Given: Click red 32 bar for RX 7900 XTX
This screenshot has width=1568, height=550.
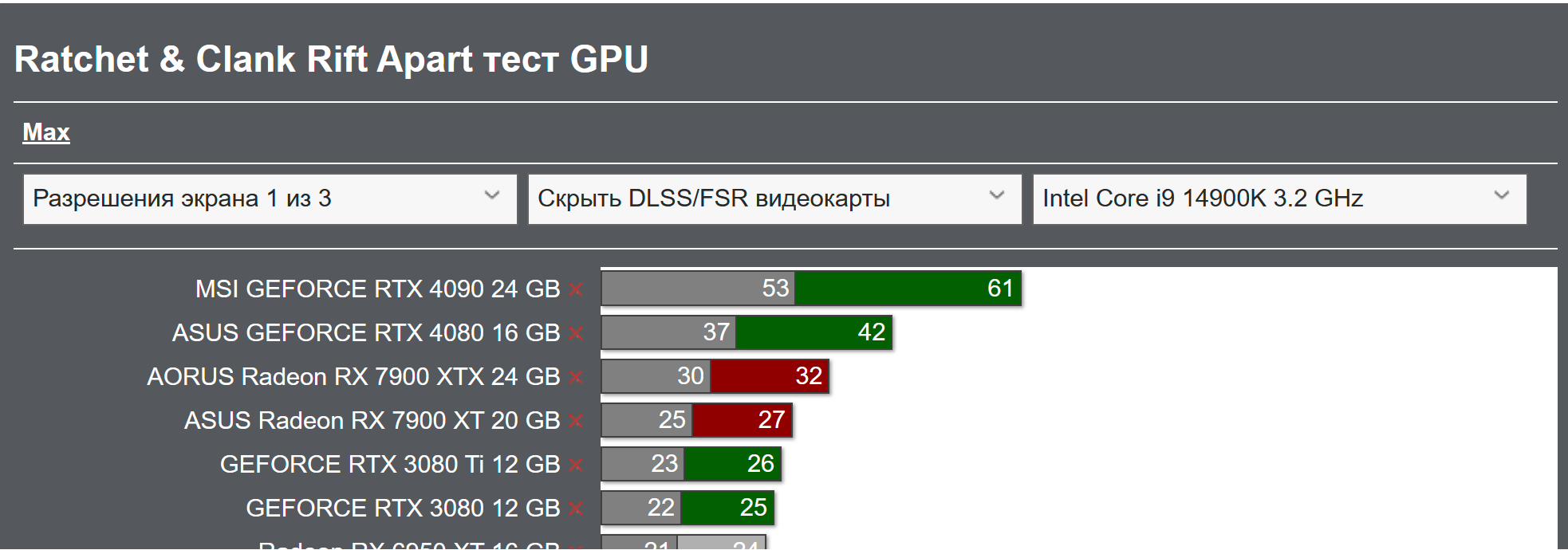Looking at the screenshot, I should point(769,376).
